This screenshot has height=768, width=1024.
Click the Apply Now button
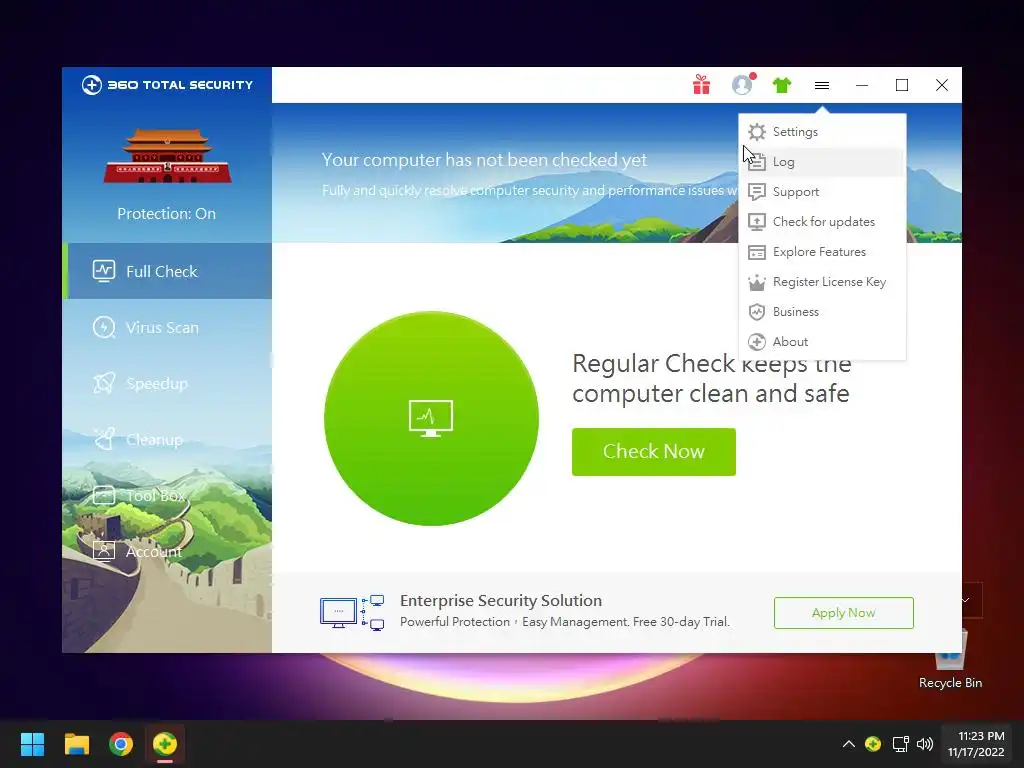844,613
